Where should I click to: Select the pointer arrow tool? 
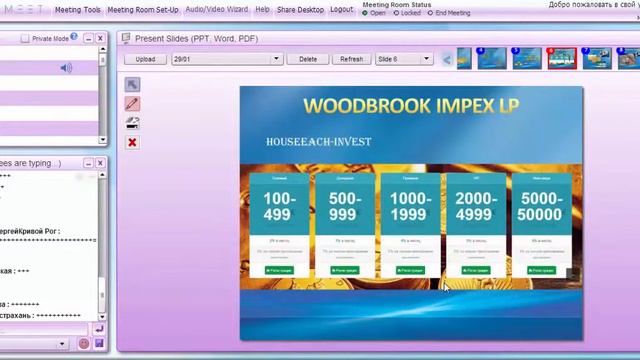coord(132,84)
